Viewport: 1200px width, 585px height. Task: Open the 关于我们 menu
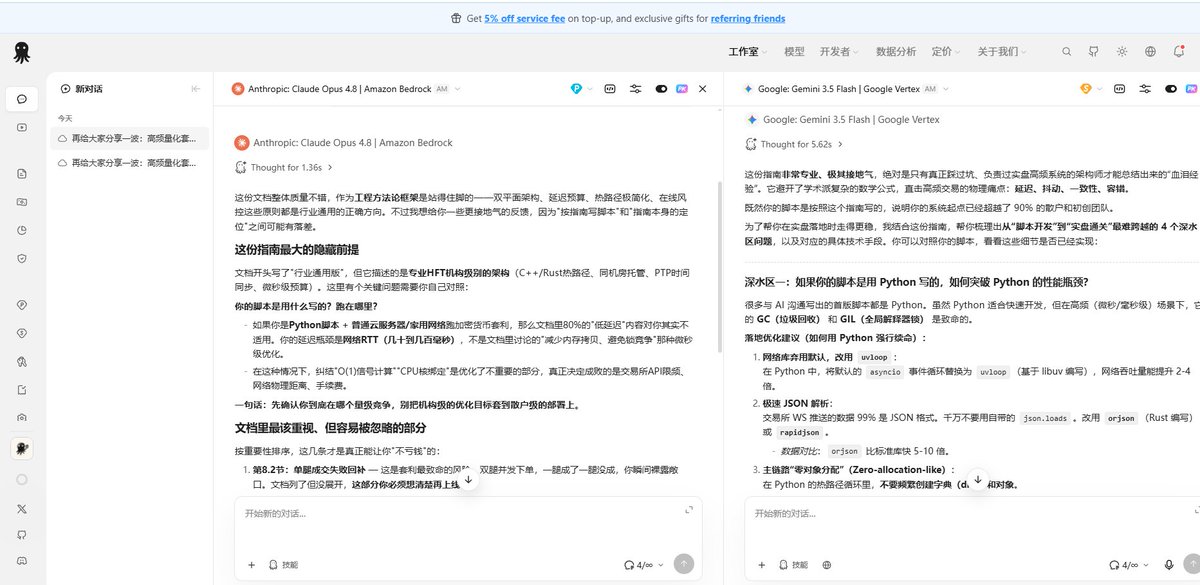pos(1002,52)
